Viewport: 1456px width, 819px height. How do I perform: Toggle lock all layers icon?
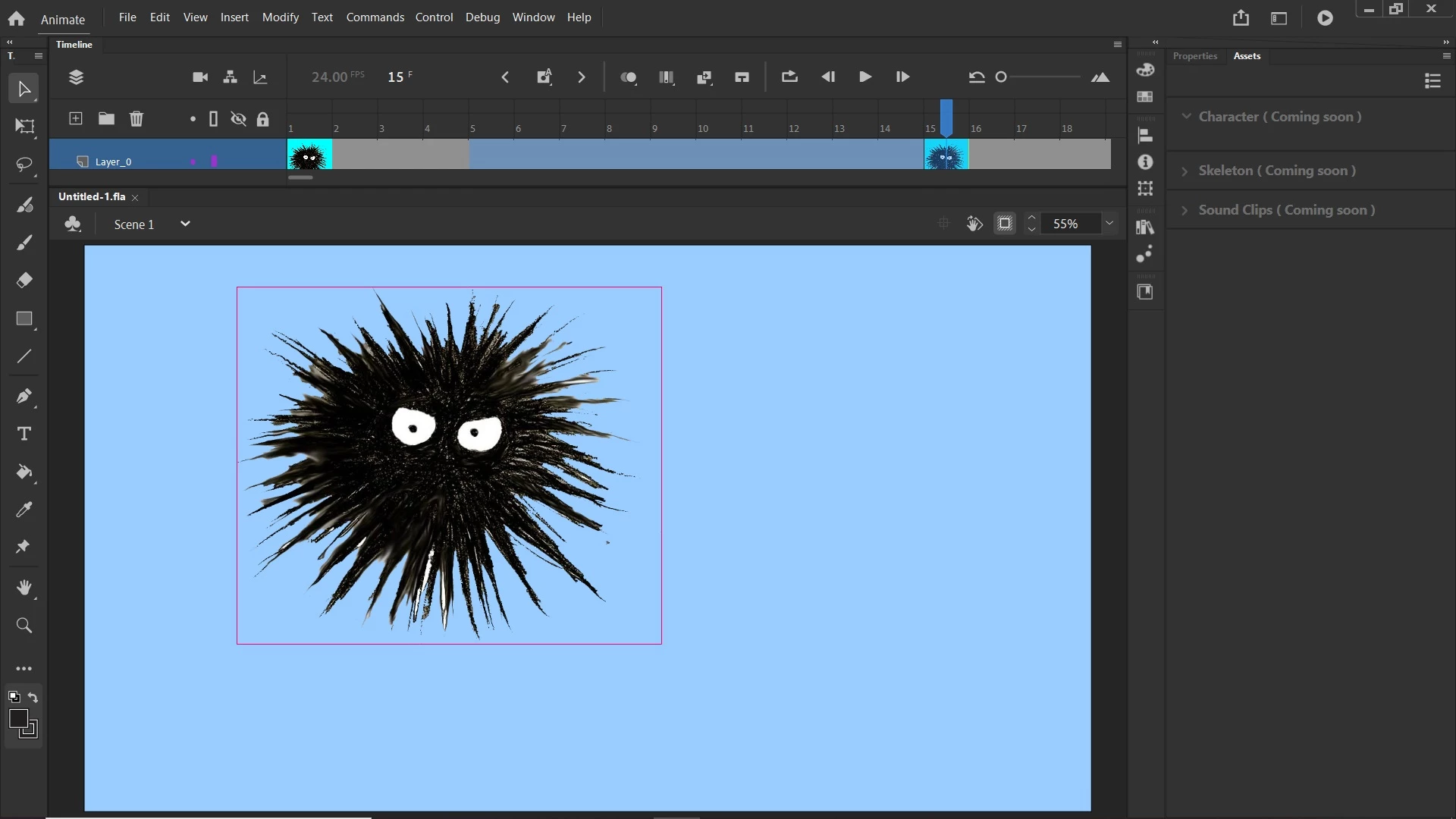pos(262,119)
